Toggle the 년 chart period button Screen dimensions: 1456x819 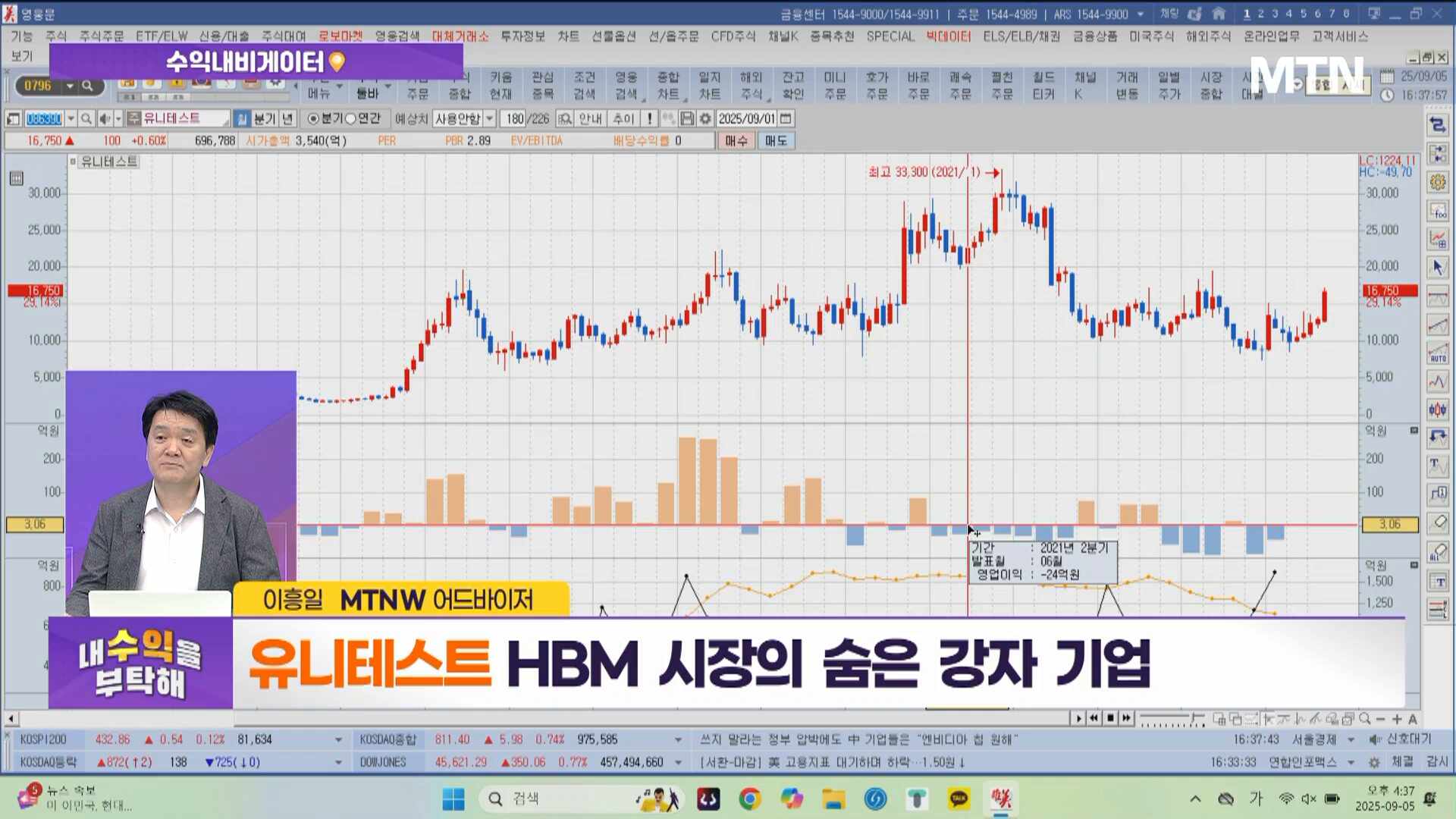point(287,119)
